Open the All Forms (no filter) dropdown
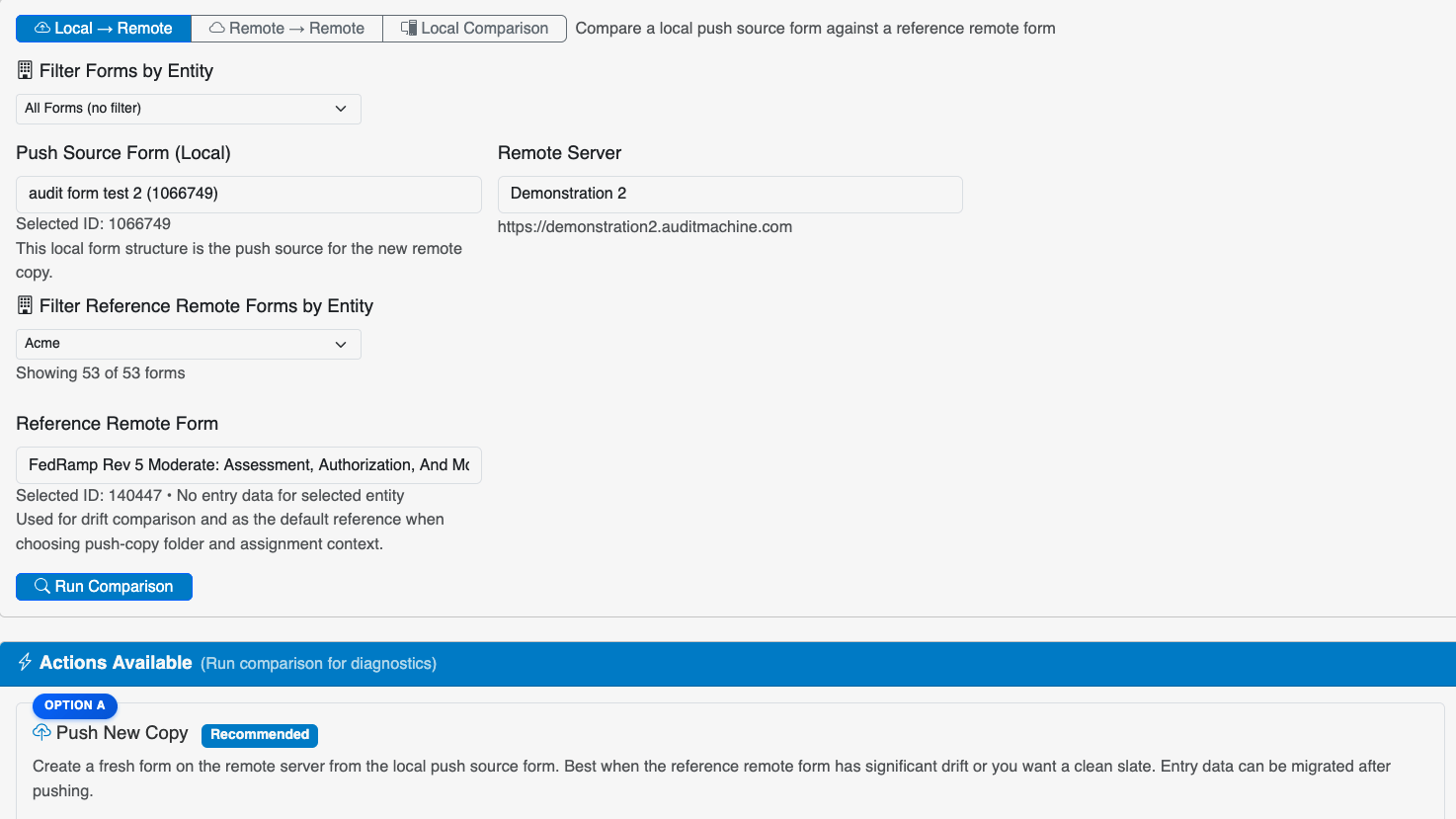 [x=188, y=109]
